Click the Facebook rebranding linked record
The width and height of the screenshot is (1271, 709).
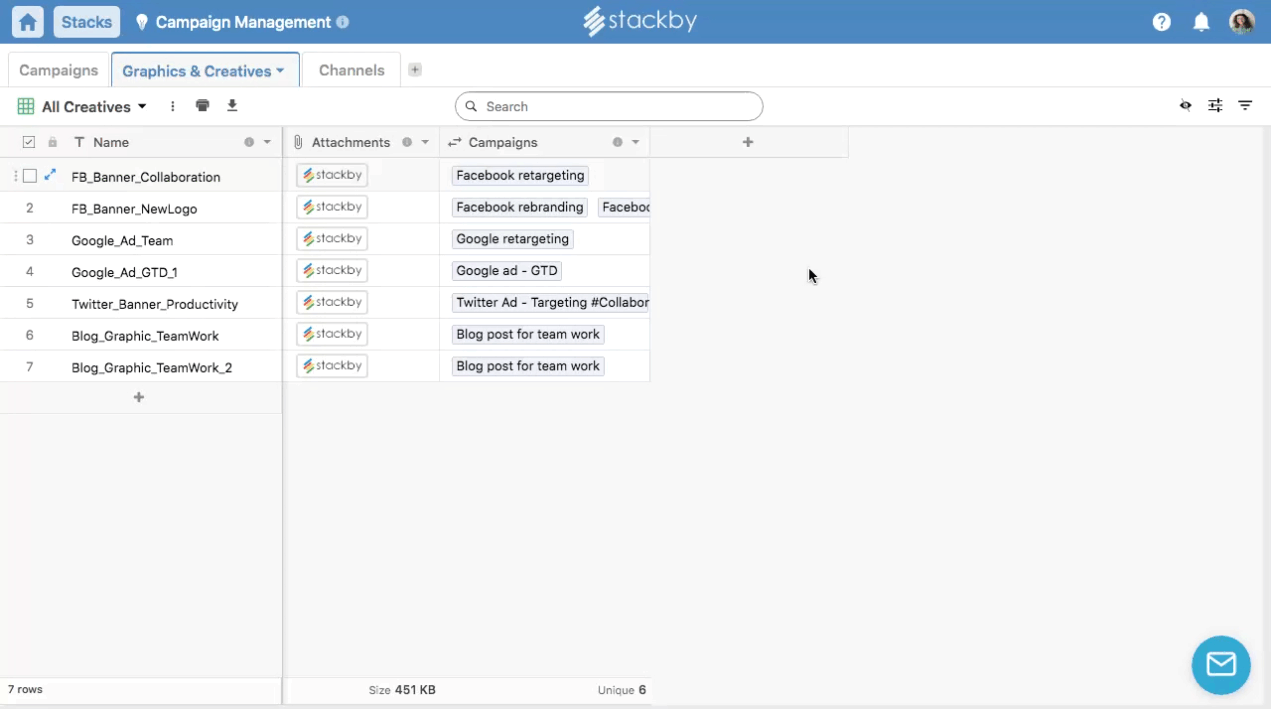[x=520, y=207]
